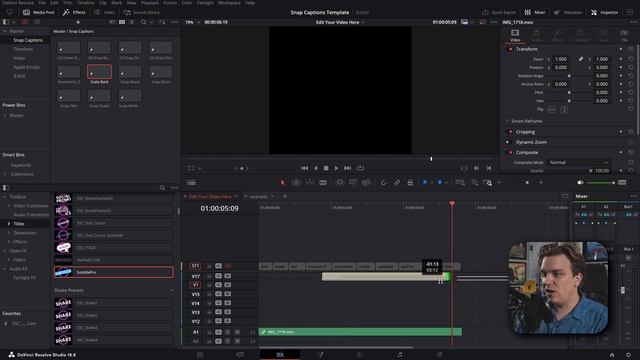Image resolution: width=640 pixels, height=360 pixels.
Task: Open the Composite Mode dropdown
Action: click(x=578, y=162)
